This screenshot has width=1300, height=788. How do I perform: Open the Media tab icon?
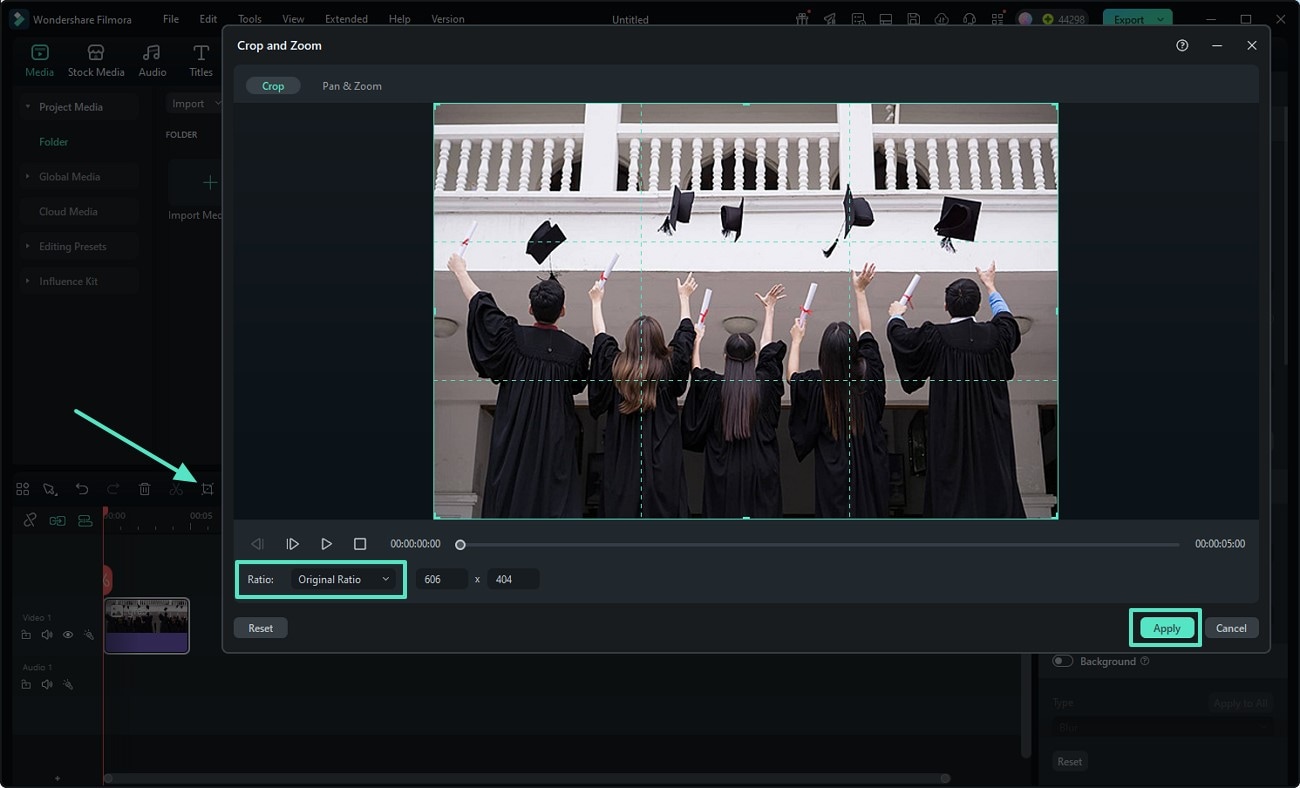pos(40,53)
